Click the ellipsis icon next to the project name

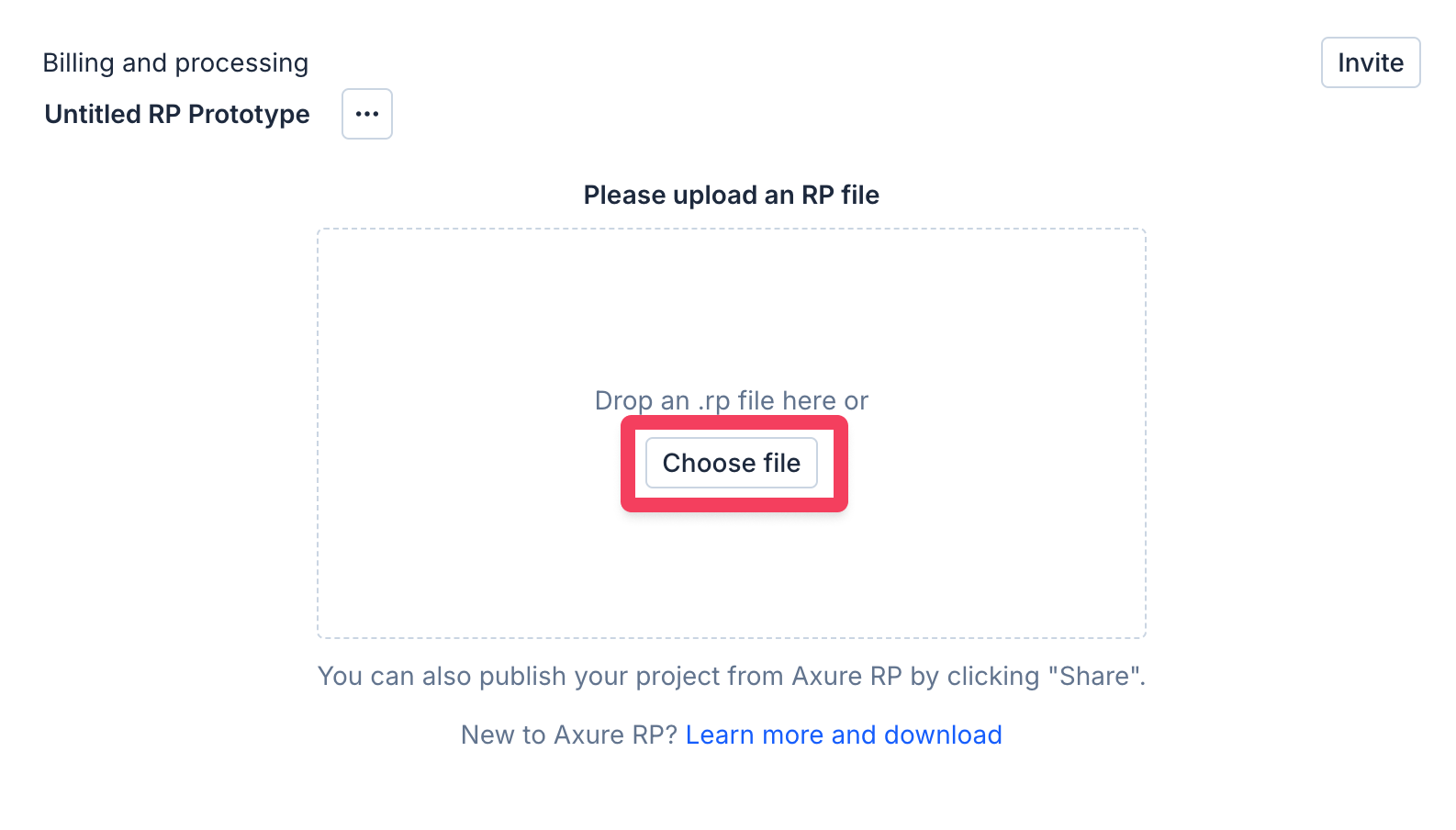pos(367,114)
